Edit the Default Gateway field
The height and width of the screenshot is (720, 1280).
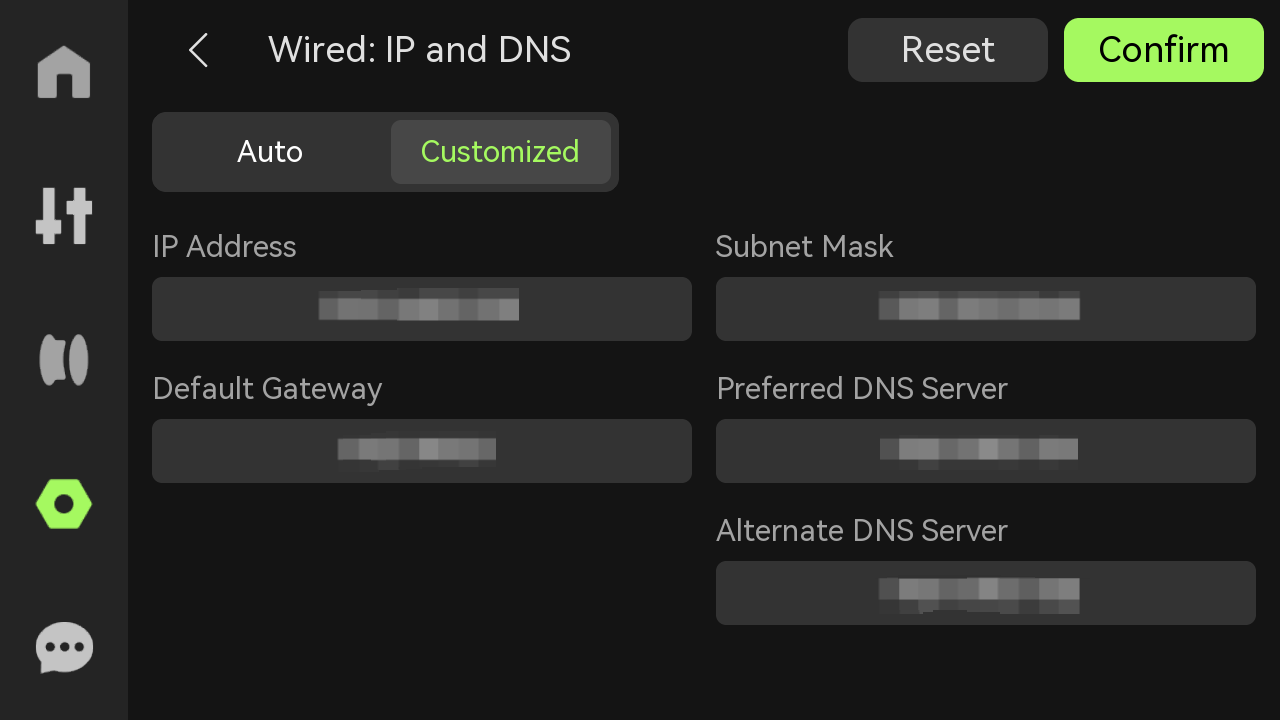(422, 451)
